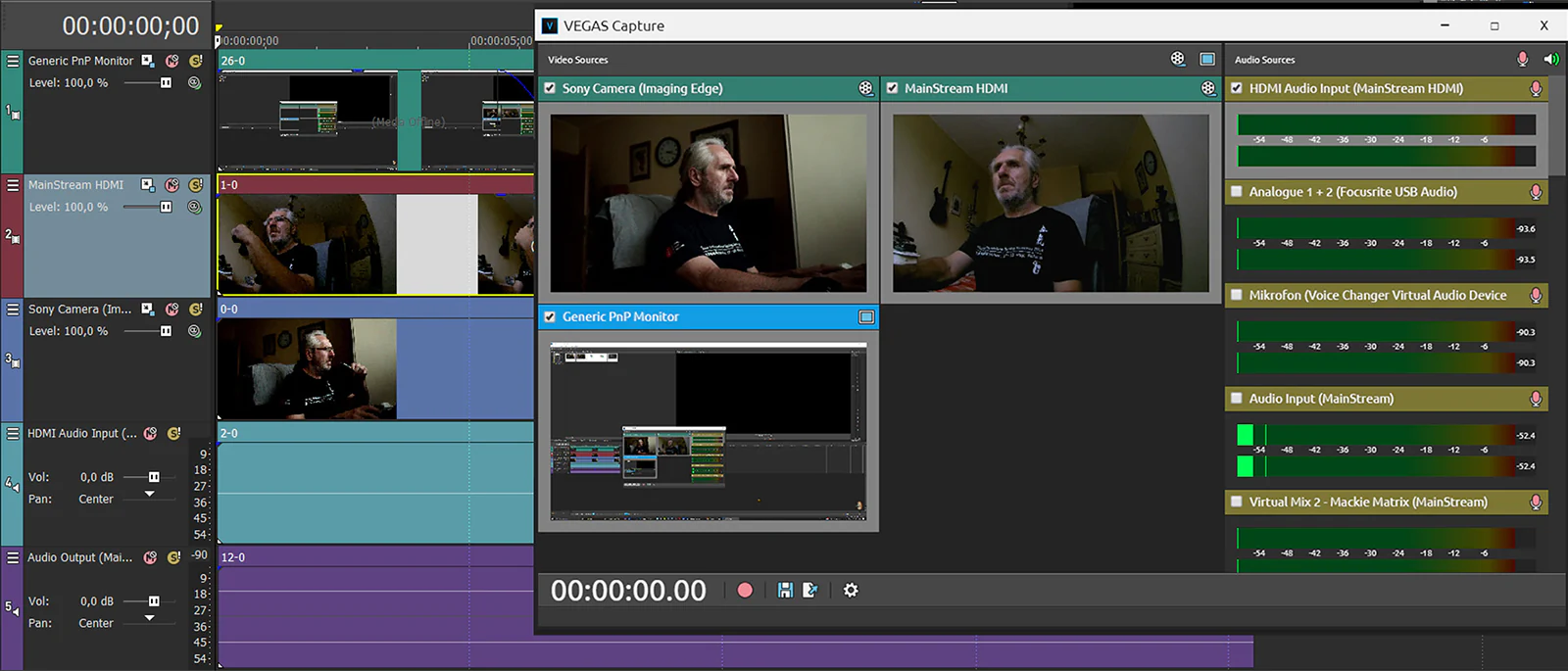Screen dimensions: 1568x671
Task: Click Sony Camera source settings reel icon
Action: click(865, 88)
